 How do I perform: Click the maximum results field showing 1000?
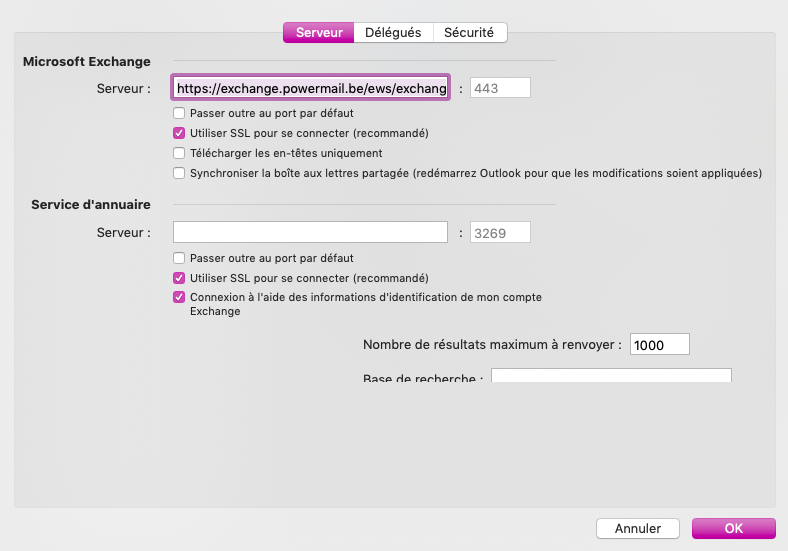(660, 345)
